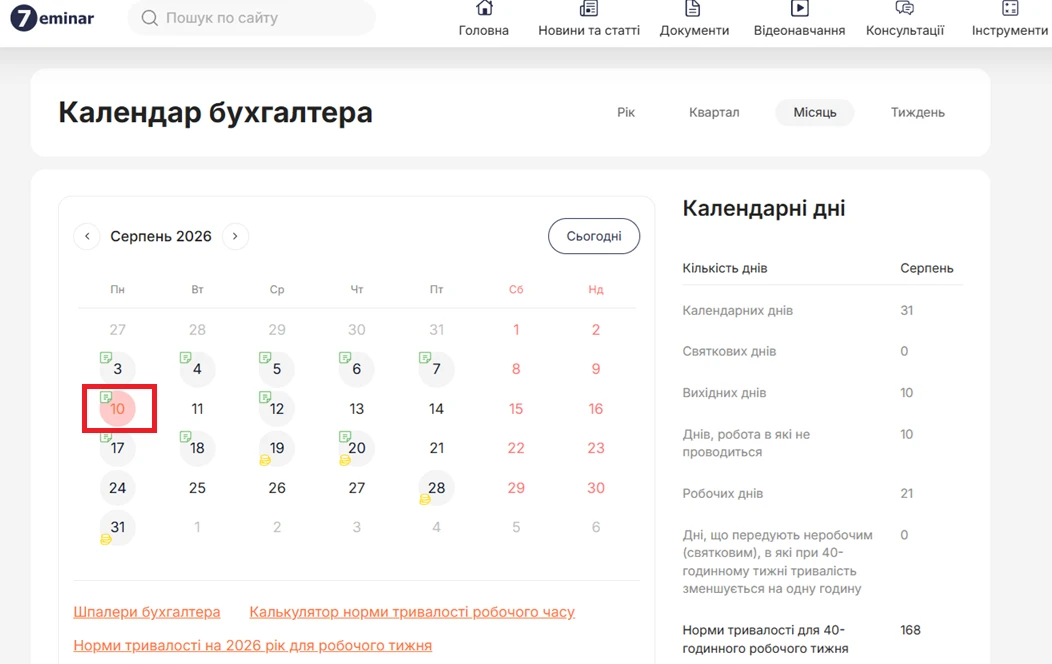Click the Календарних днів row

(823, 311)
